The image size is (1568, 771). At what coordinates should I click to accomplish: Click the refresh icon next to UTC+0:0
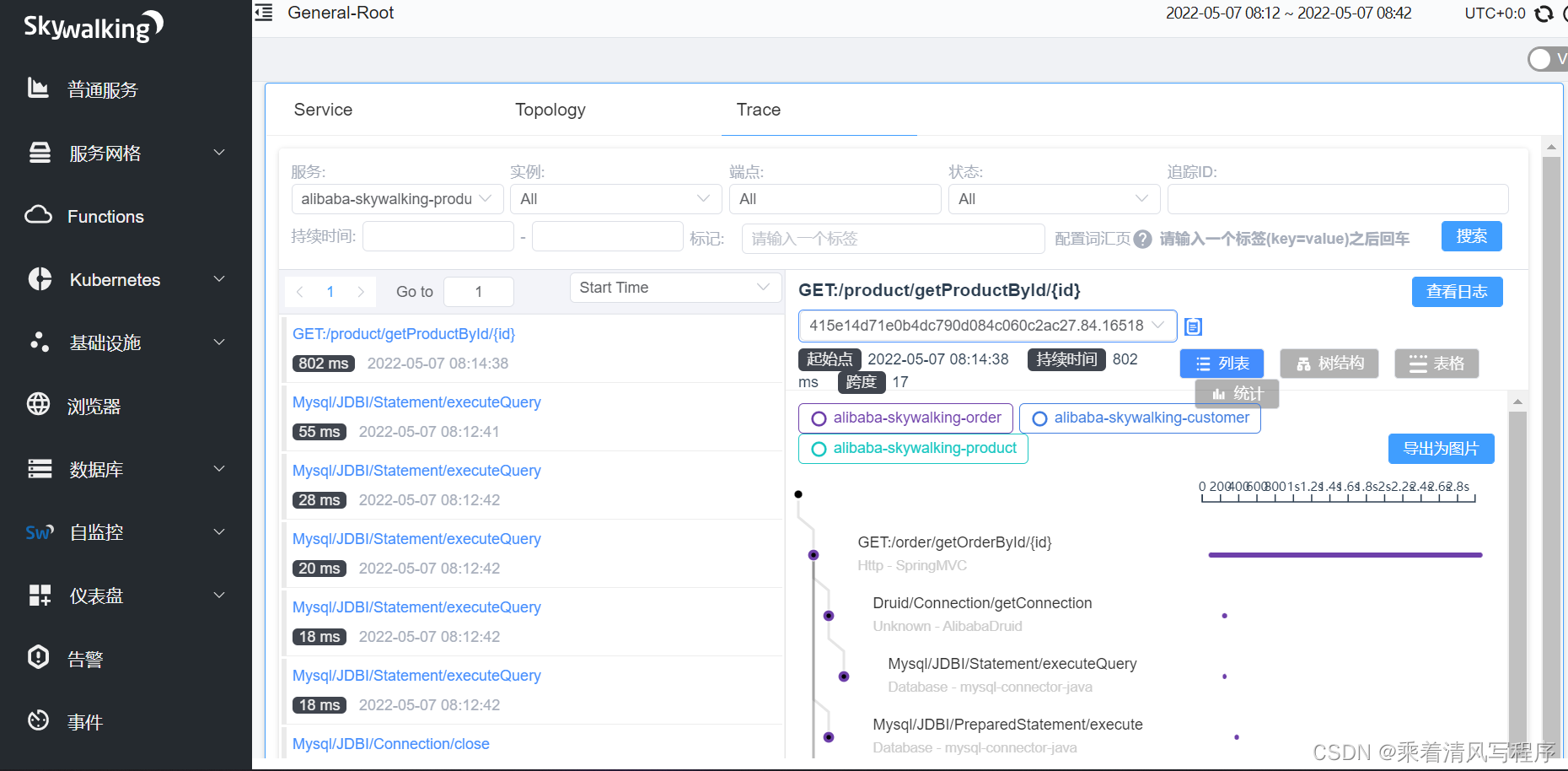tap(1544, 13)
